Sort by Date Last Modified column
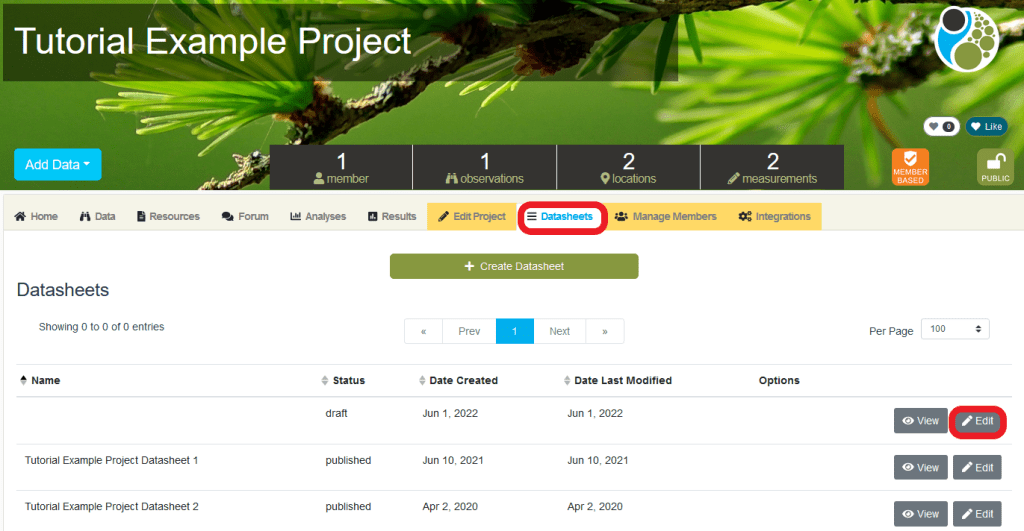 click(x=622, y=381)
